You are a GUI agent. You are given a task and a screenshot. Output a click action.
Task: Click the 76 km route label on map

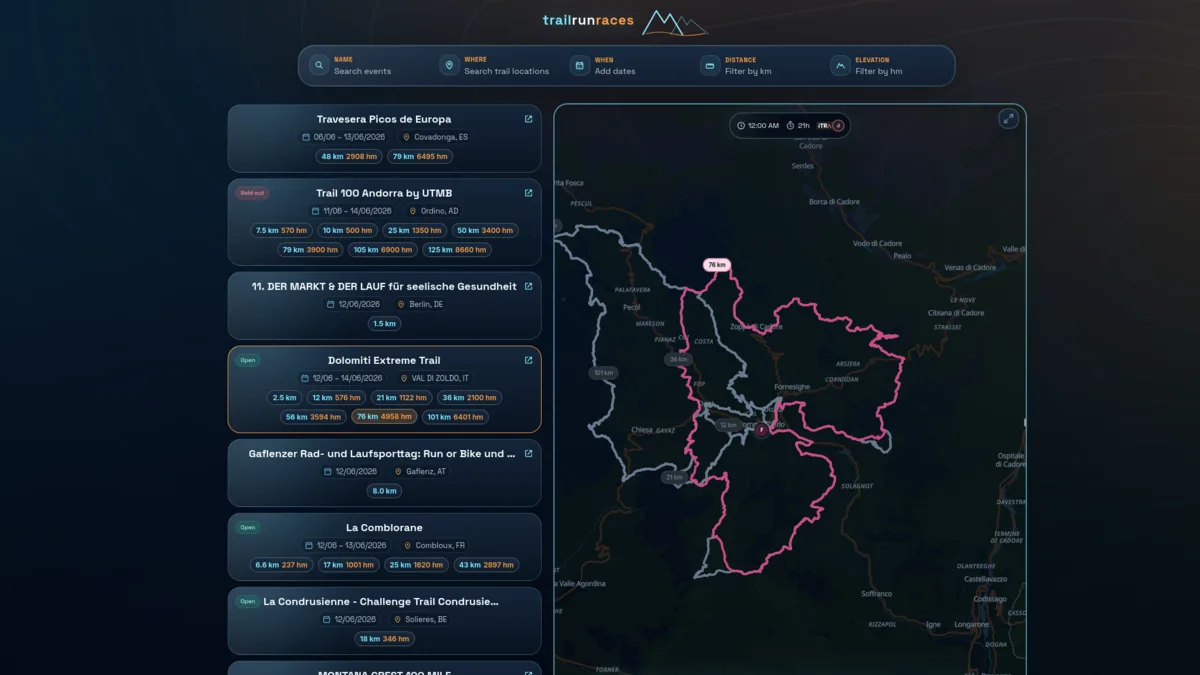716,265
